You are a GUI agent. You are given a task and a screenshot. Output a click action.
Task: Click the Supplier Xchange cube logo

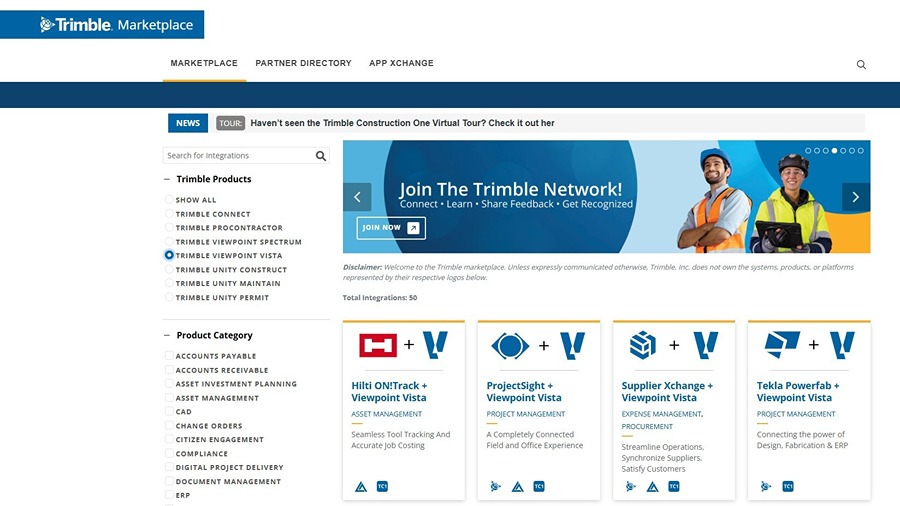click(x=643, y=345)
